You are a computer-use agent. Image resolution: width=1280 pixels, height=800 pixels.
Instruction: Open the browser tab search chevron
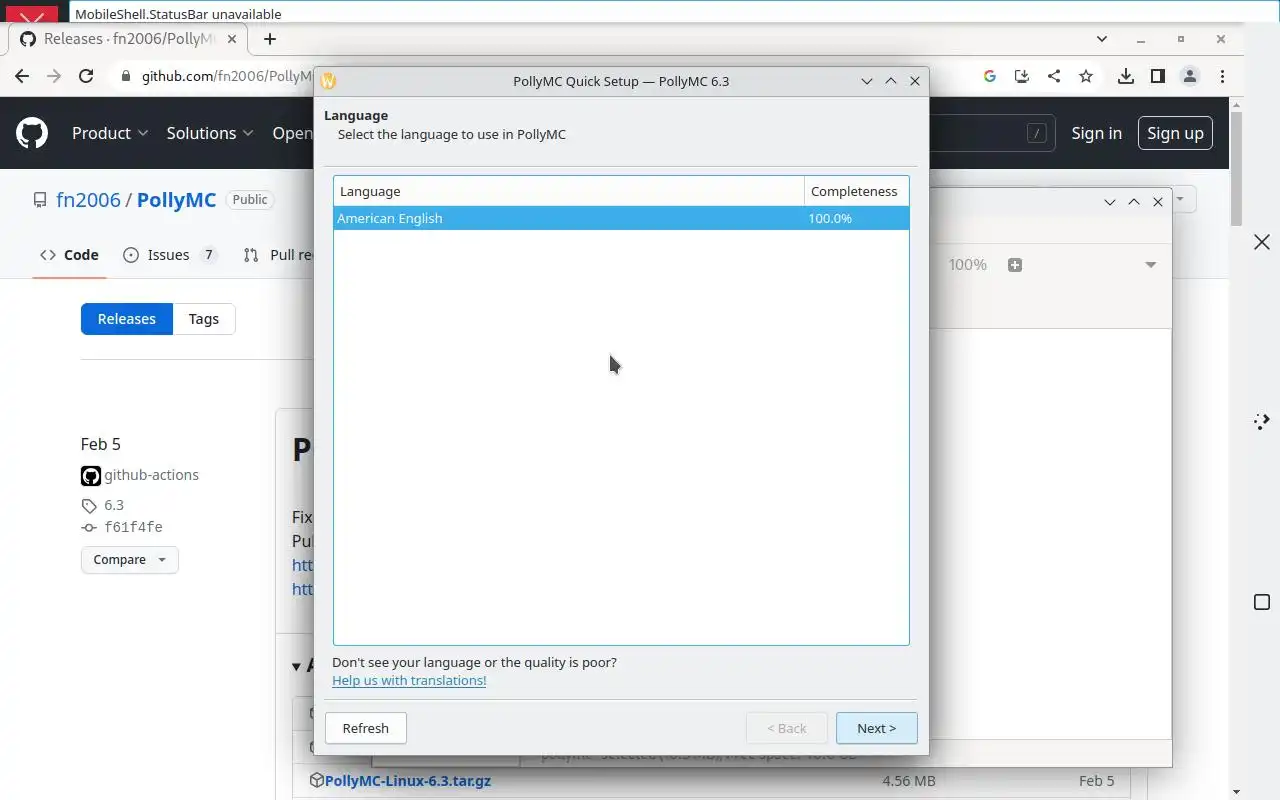point(1102,39)
